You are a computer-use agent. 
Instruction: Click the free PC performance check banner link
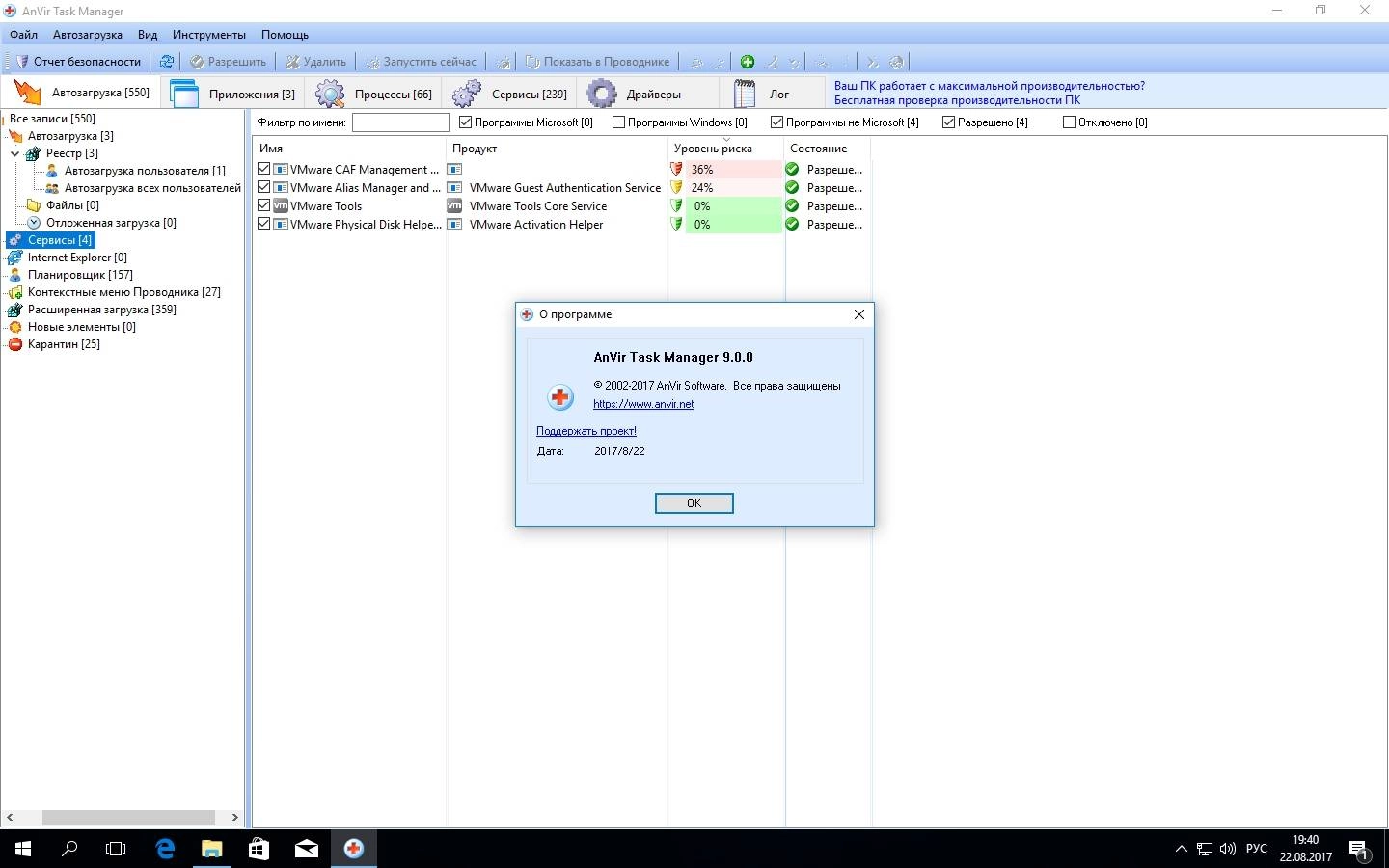click(957, 100)
